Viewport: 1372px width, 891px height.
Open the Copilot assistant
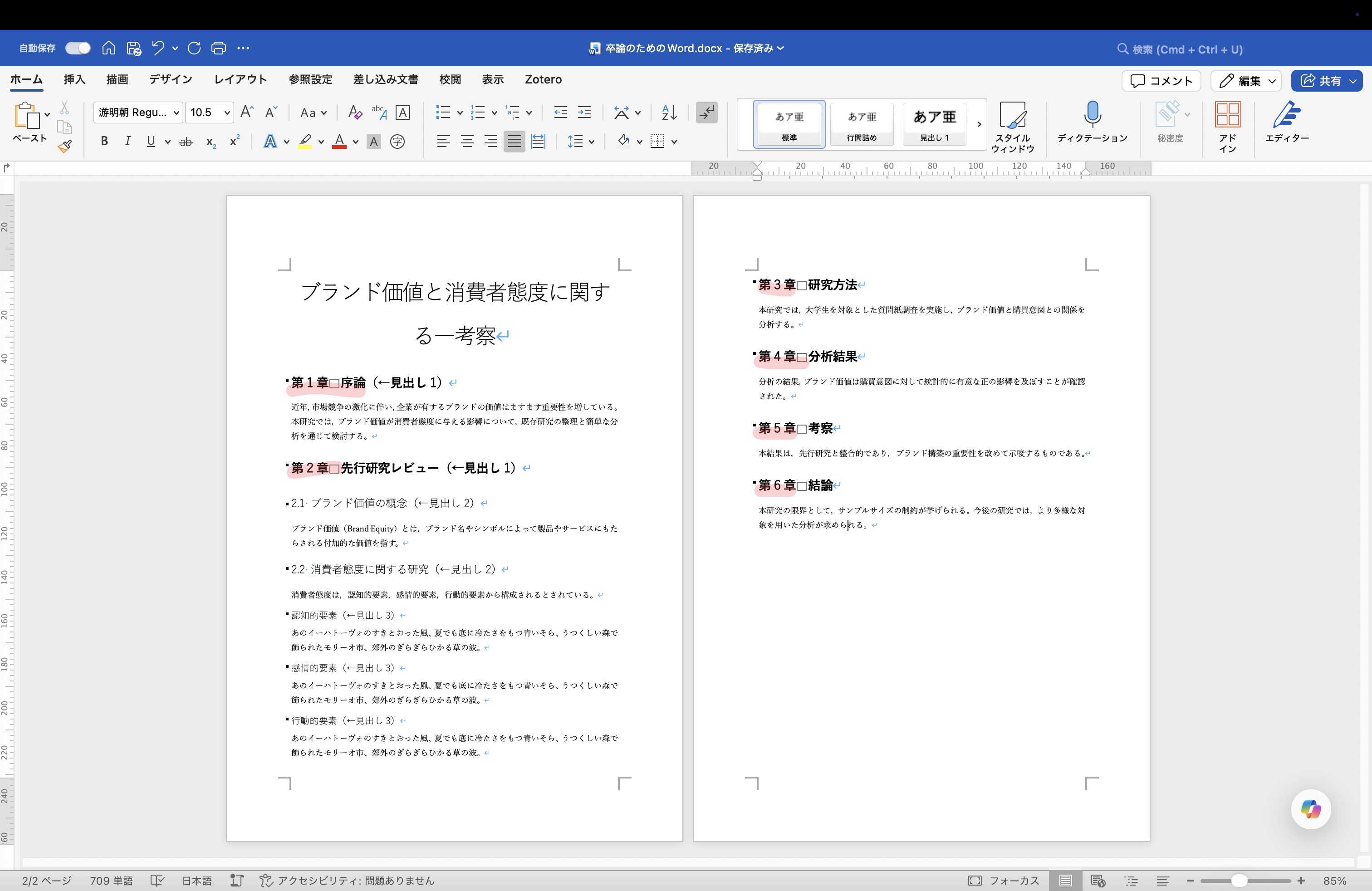tap(1310, 809)
